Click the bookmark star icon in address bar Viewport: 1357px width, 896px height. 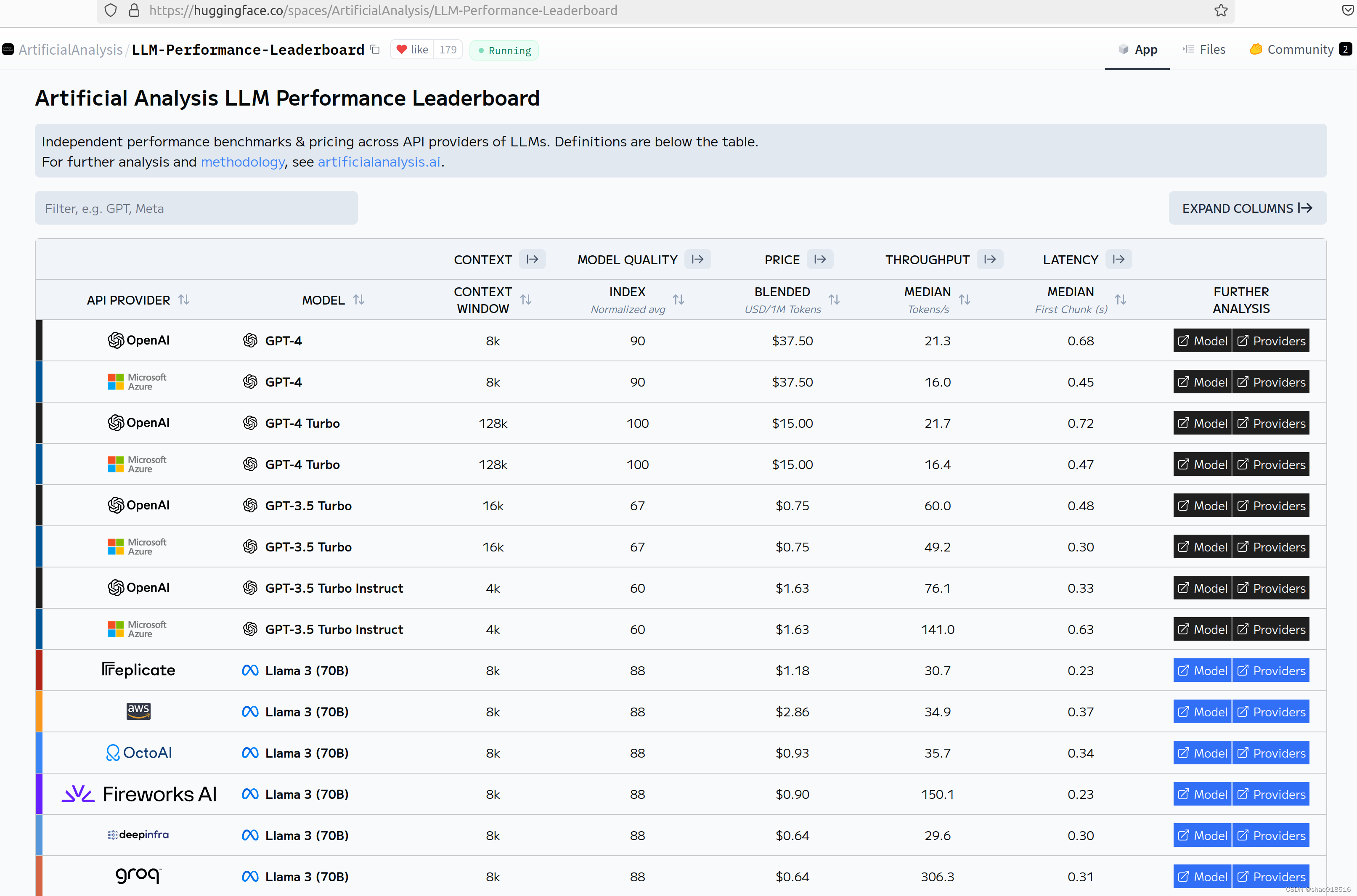tap(1220, 10)
